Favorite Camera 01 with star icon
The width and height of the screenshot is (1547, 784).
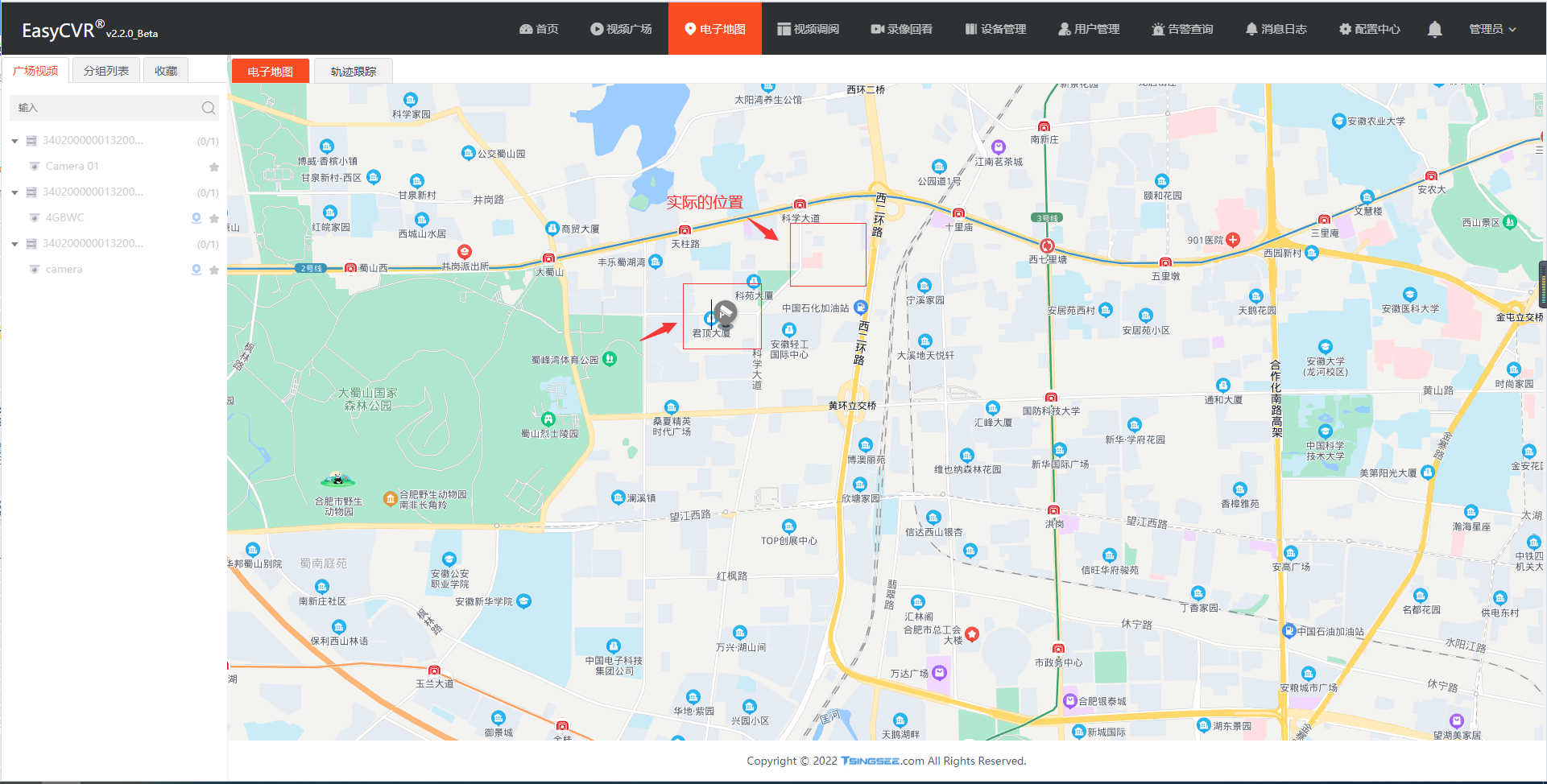coord(214,167)
